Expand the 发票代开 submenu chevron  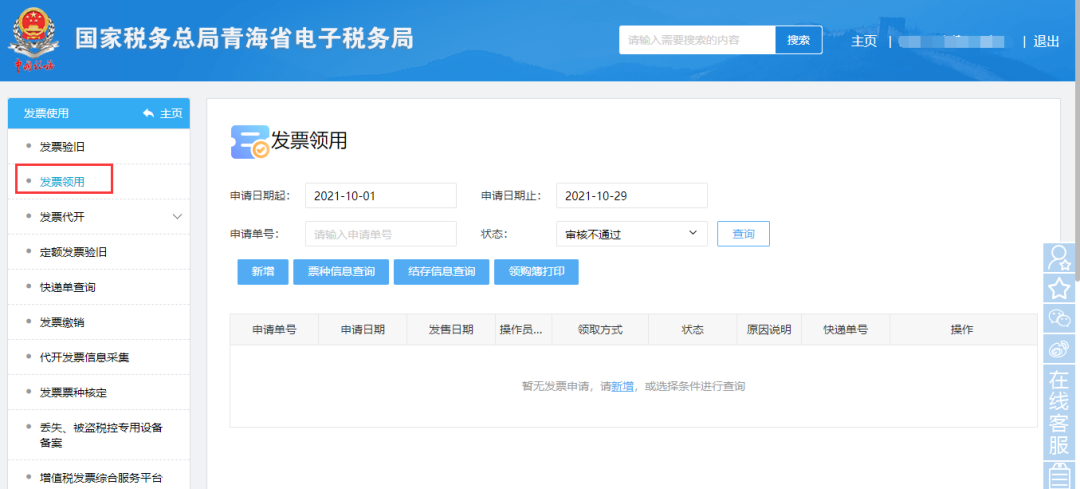tap(177, 217)
